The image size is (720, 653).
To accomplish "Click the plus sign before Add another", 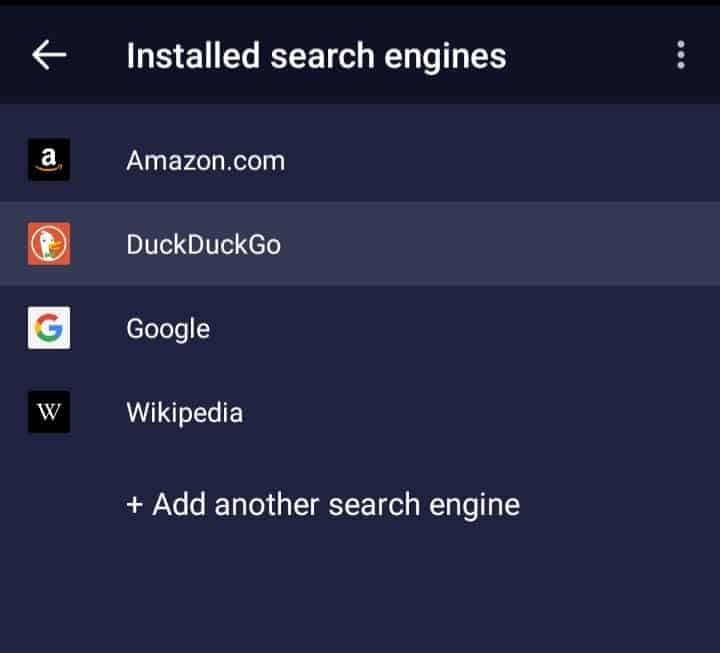I will [135, 504].
